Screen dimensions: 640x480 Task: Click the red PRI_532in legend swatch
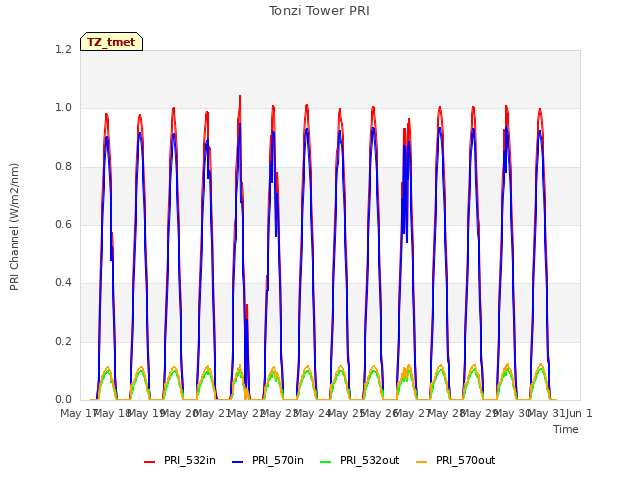149,462
